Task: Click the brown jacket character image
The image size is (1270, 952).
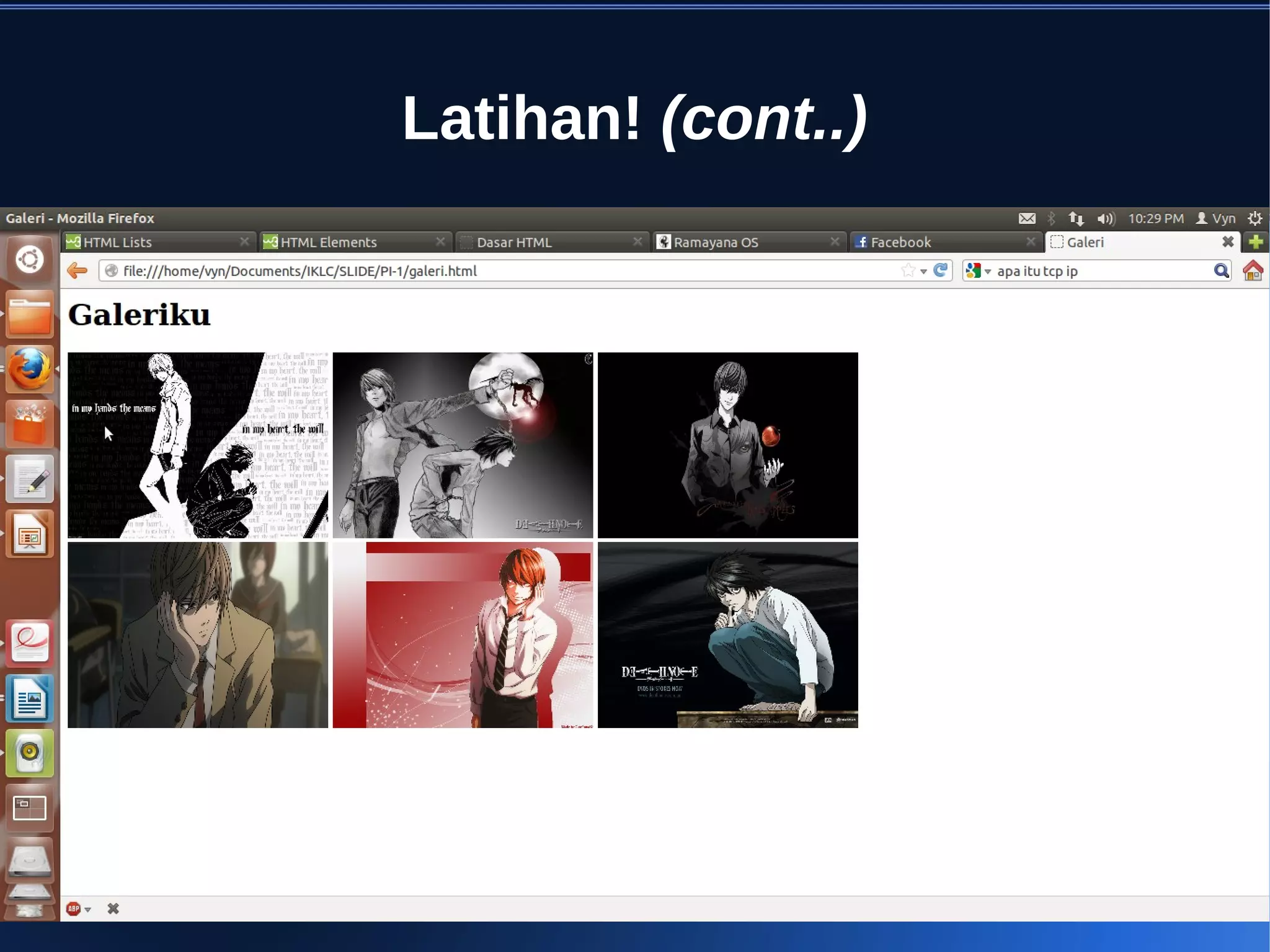Action: tap(198, 634)
